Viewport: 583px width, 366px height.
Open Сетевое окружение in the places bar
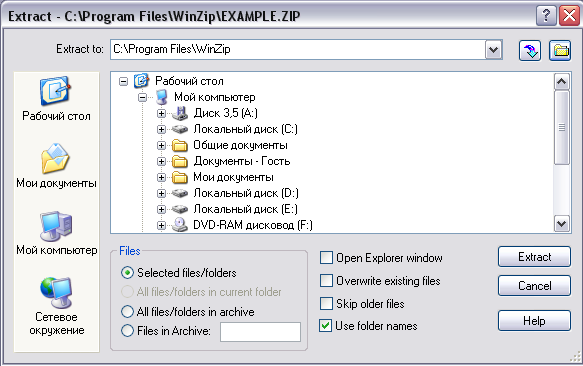(x=56, y=306)
